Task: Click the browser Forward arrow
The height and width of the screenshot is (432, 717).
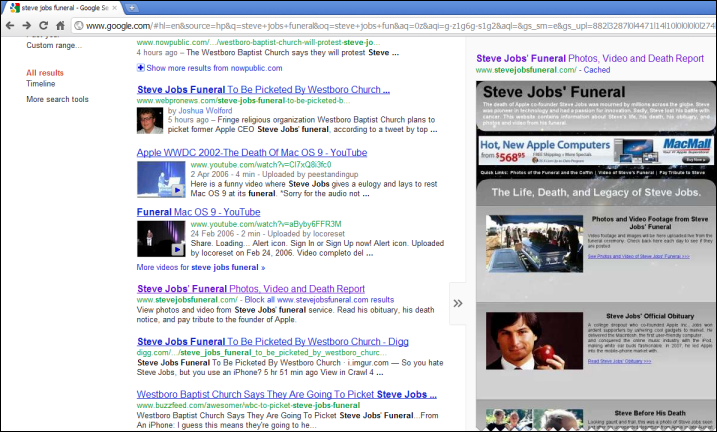Action: (27, 26)
